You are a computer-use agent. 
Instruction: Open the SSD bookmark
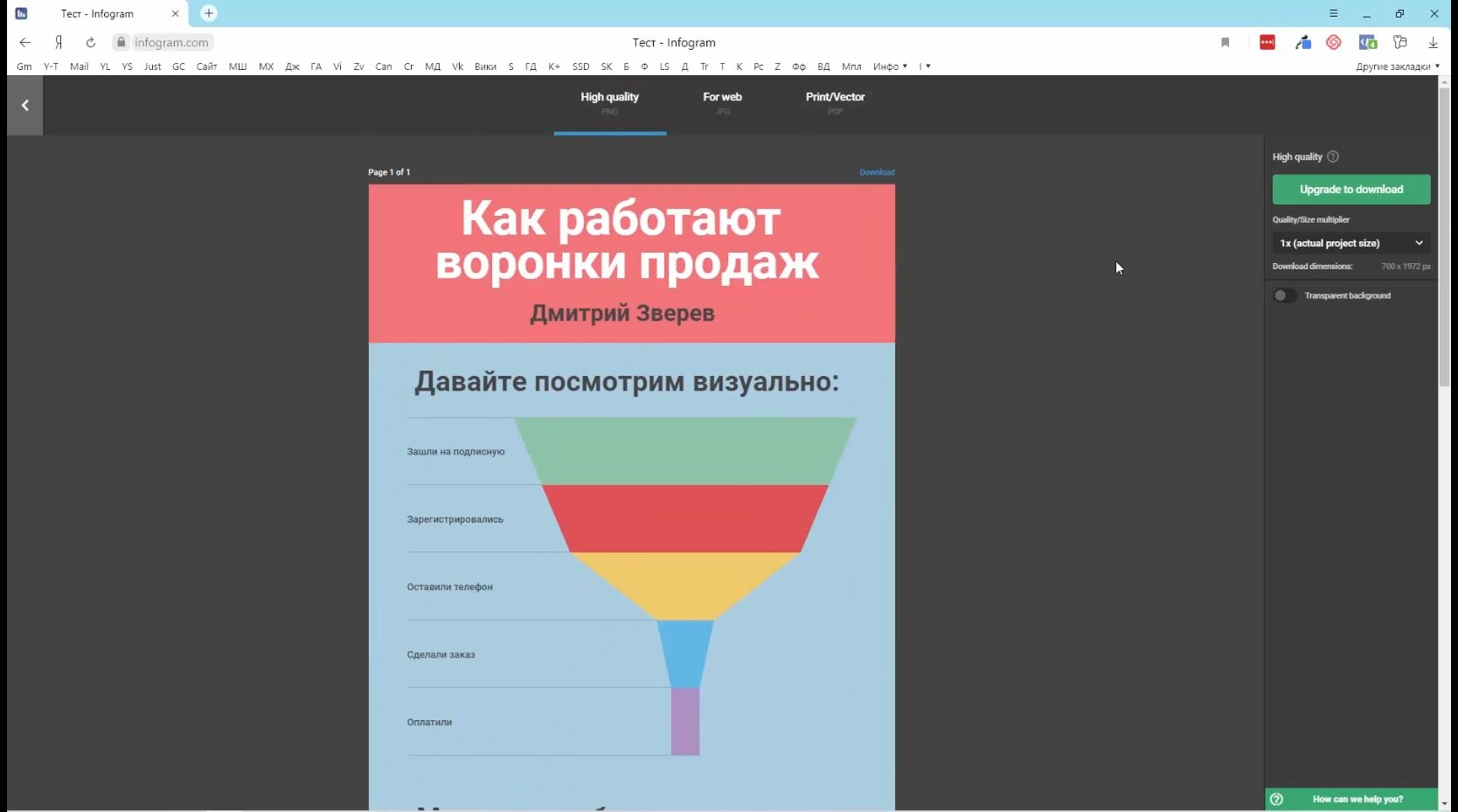[x=580, y=66]
